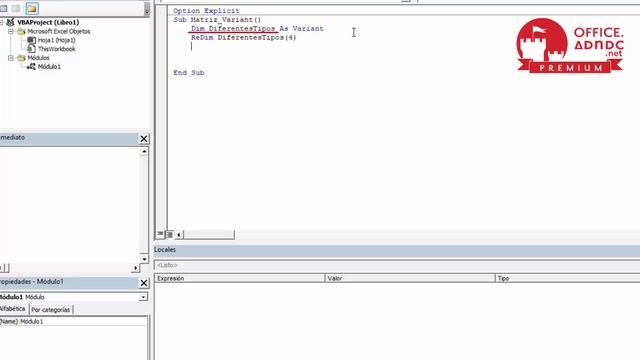Screen dimensions: 640x360
Task: Select ThisWorkbook in the project tree
Action: [x=56, y=49]
